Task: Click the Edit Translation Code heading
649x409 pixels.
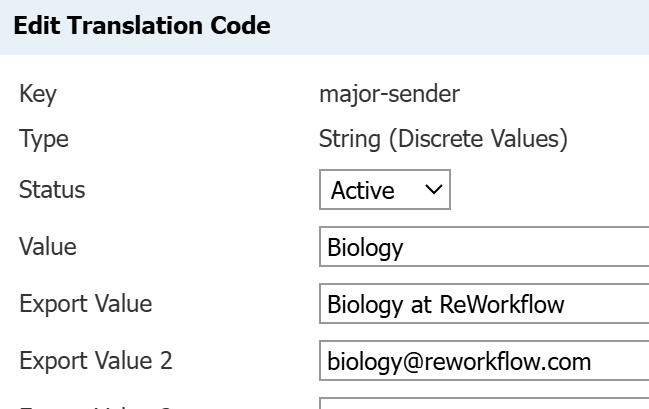Action: click(x=142, y=27)
